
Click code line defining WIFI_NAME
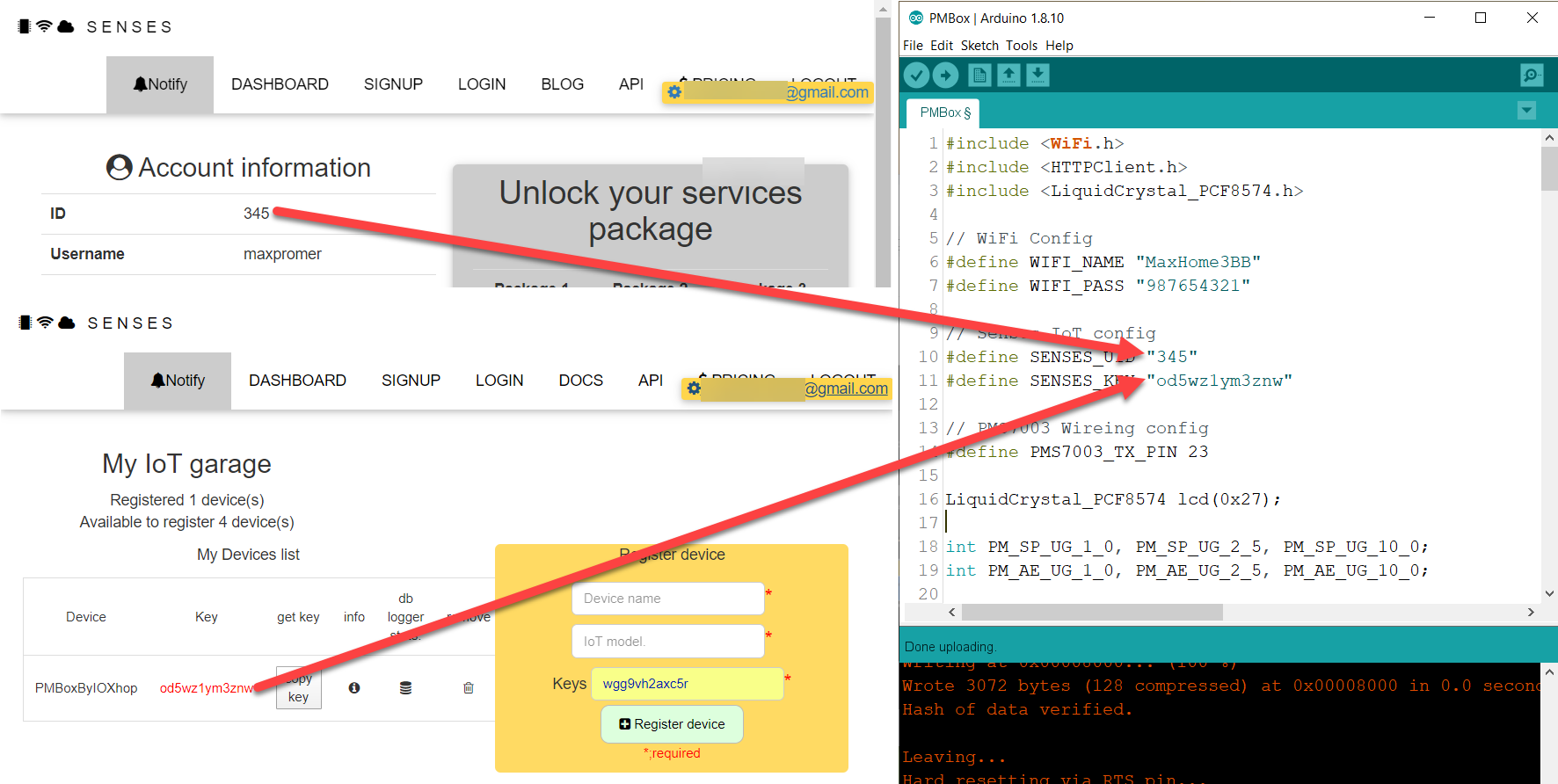[1103, 262]
